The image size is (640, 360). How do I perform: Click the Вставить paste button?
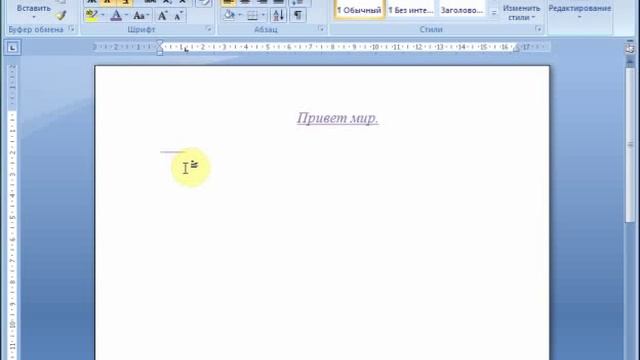(x=34, y=8)
